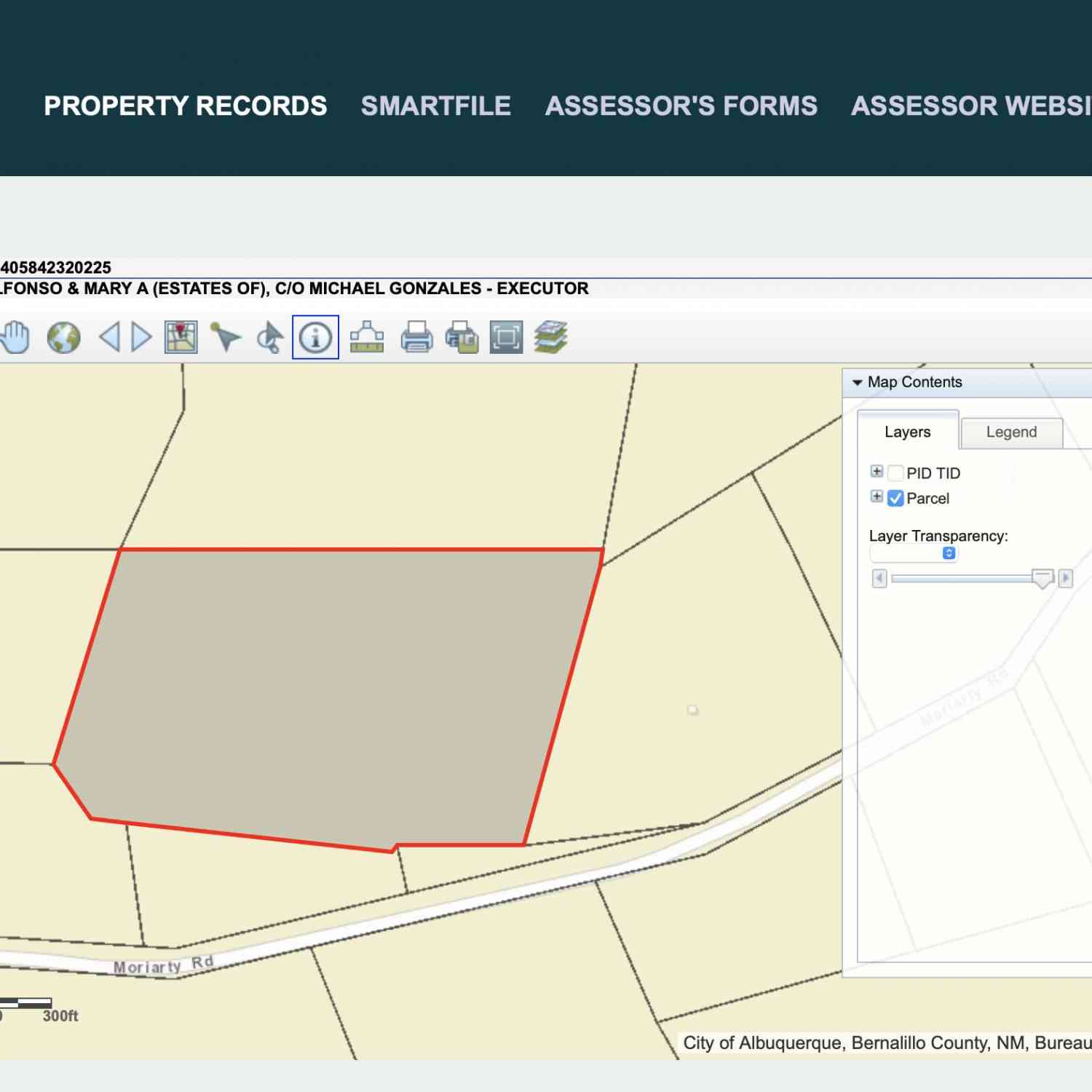
Task: Click the owner name EXECUTOR text line
Action: tap(294, 288)
